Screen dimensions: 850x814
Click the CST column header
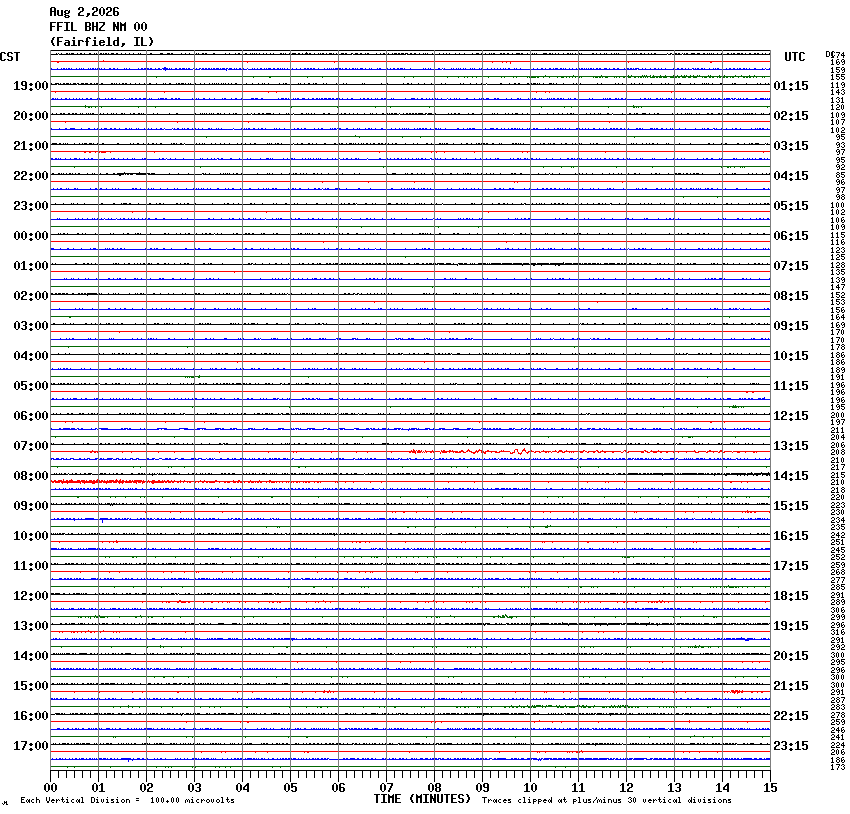pyautogui.click(x=10, y=57)
